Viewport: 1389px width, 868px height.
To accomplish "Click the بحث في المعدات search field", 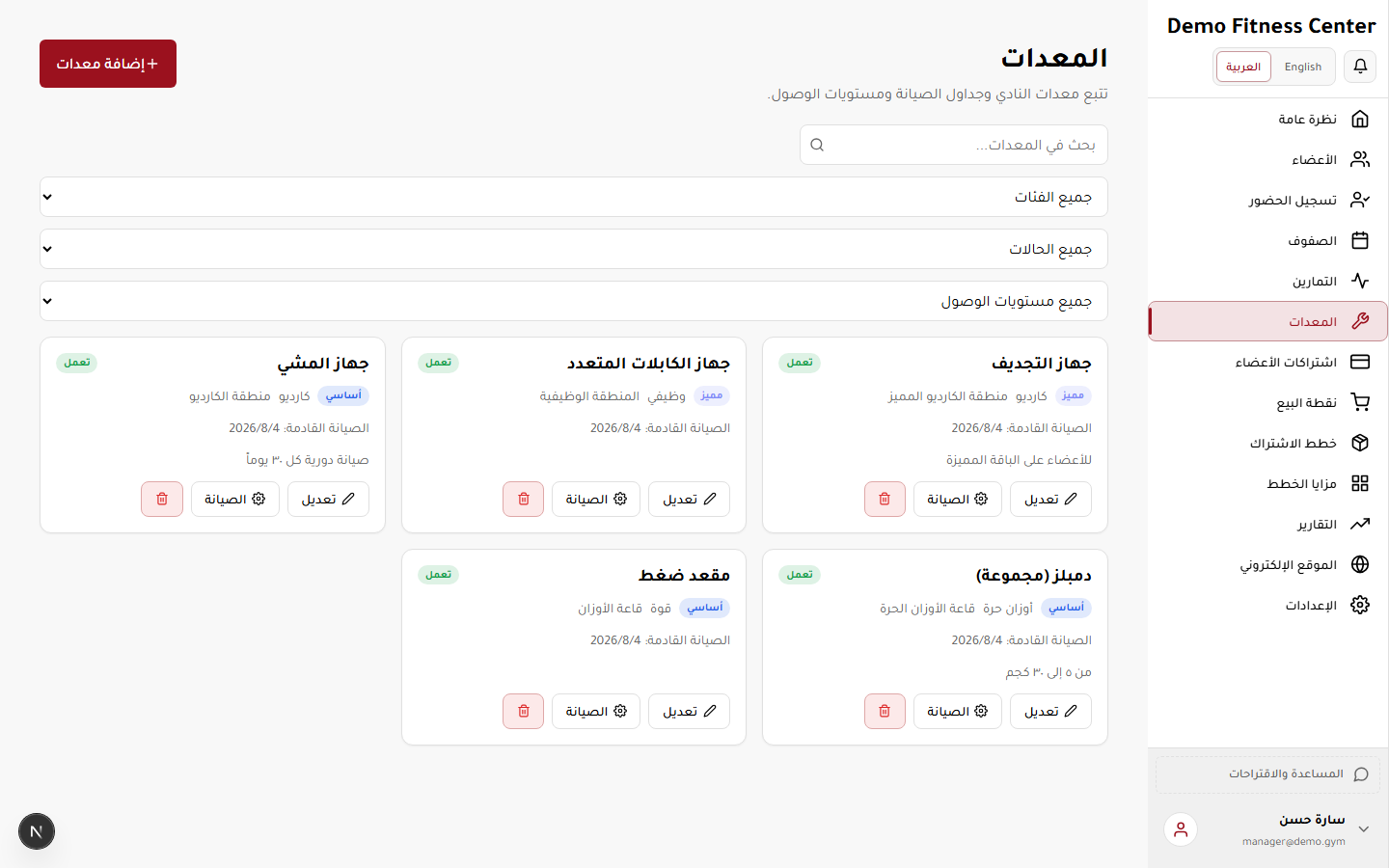I will click(x=954, y=145).
